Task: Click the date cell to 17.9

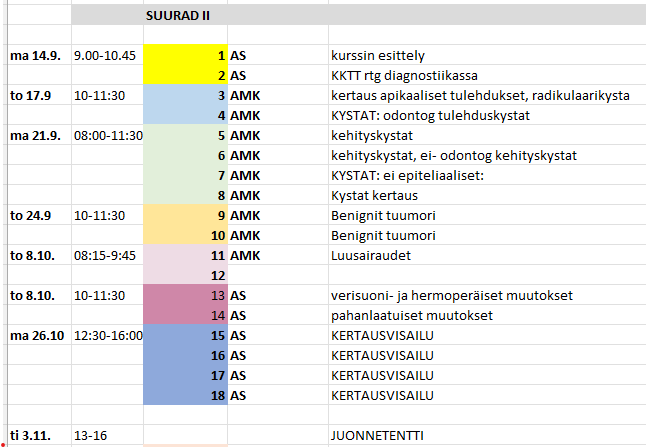Action: tap(40, 95)
